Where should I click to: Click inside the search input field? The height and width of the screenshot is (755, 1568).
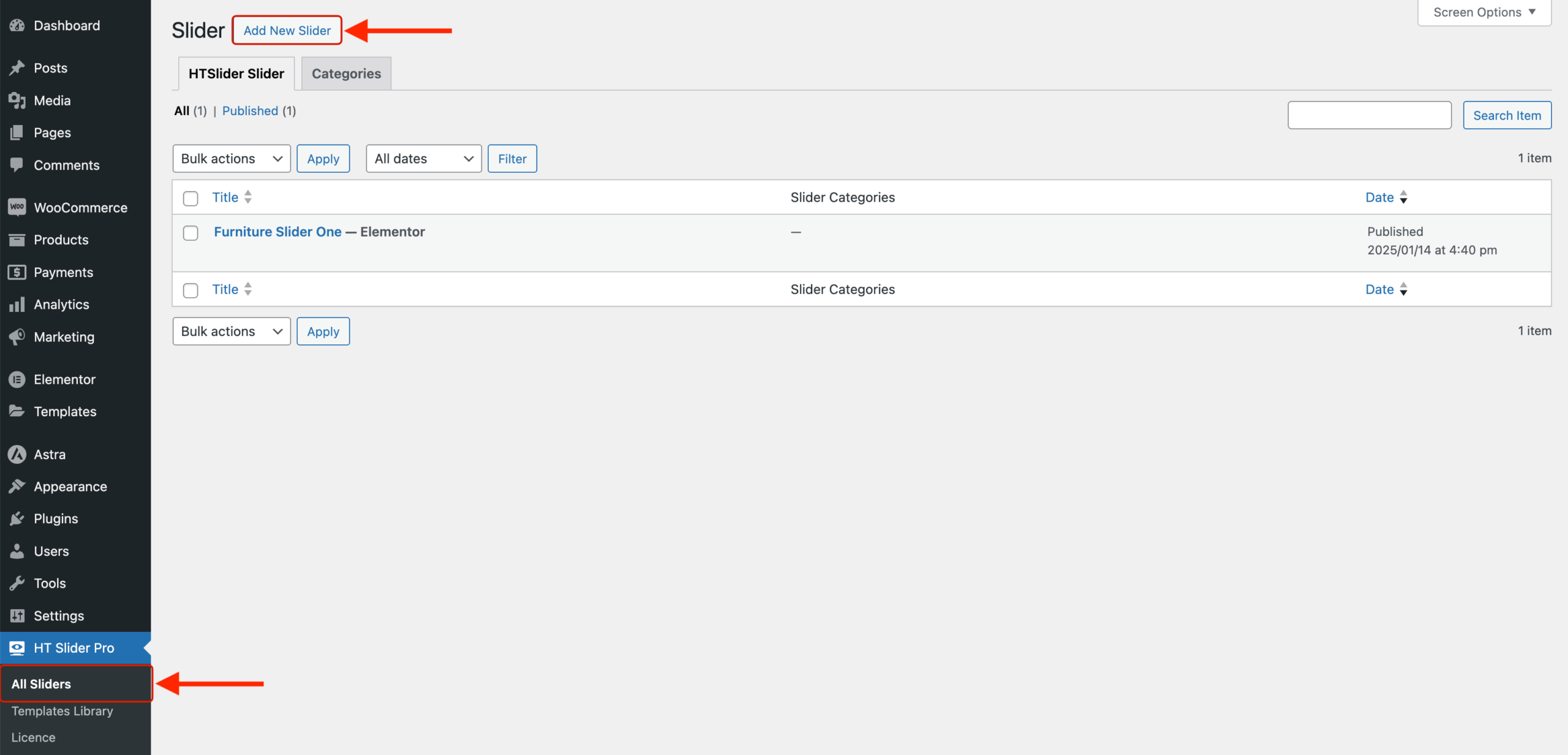tap(1369, 115)
